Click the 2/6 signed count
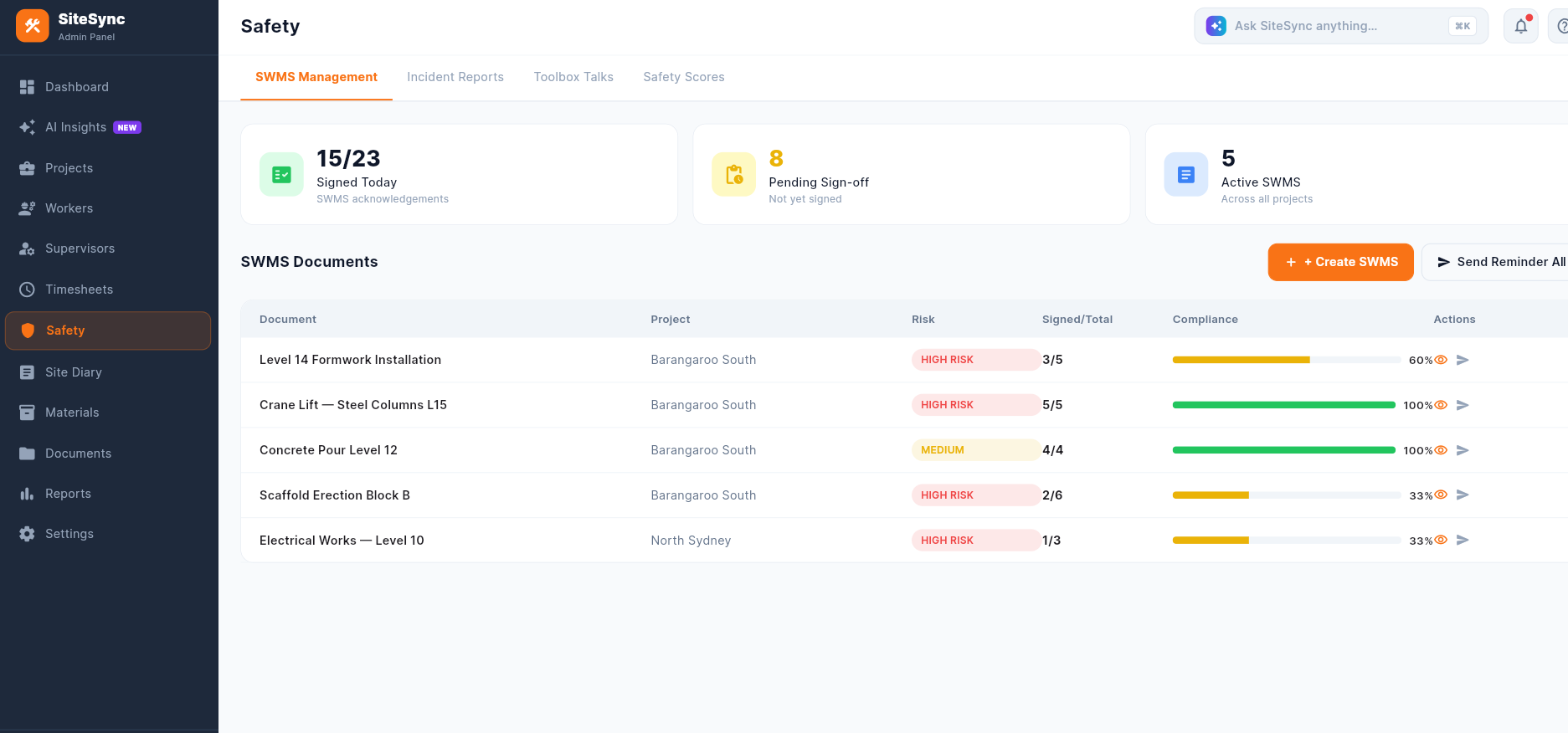This screenshot has height=733, width=1568. click(1052, 495)
